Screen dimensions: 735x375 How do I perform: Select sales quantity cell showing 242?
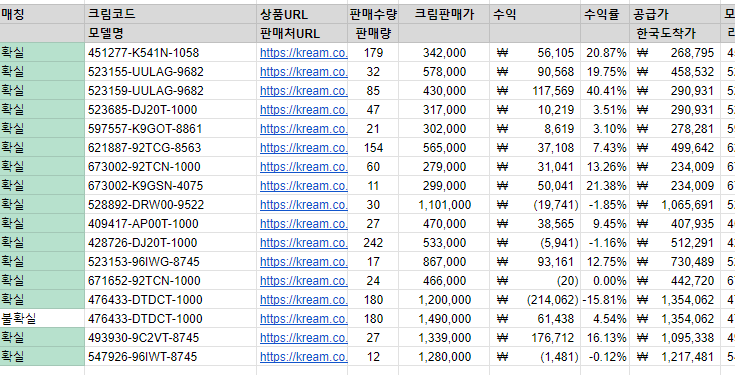373,243
